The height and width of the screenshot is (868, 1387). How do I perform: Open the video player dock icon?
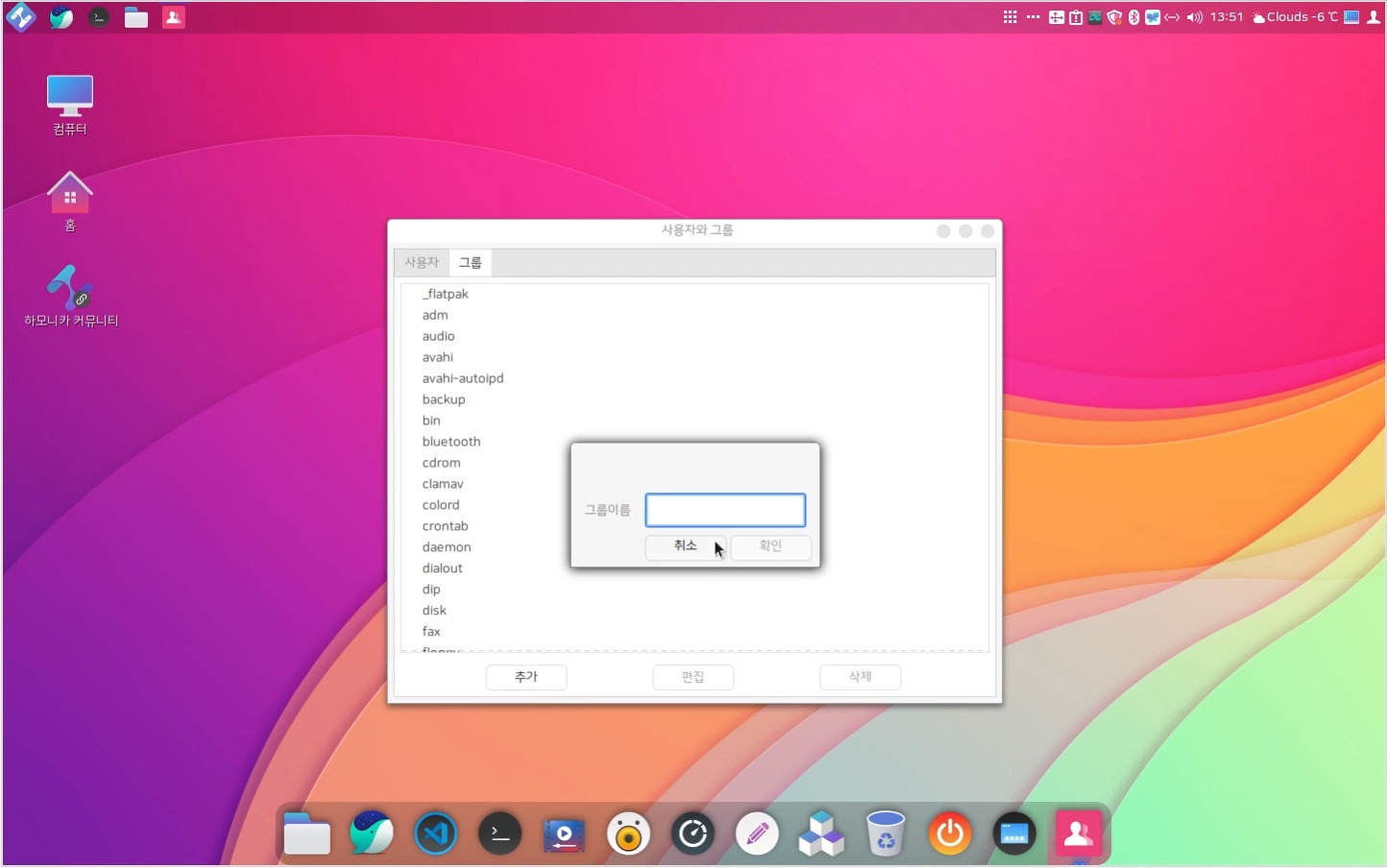pos(564,833)
